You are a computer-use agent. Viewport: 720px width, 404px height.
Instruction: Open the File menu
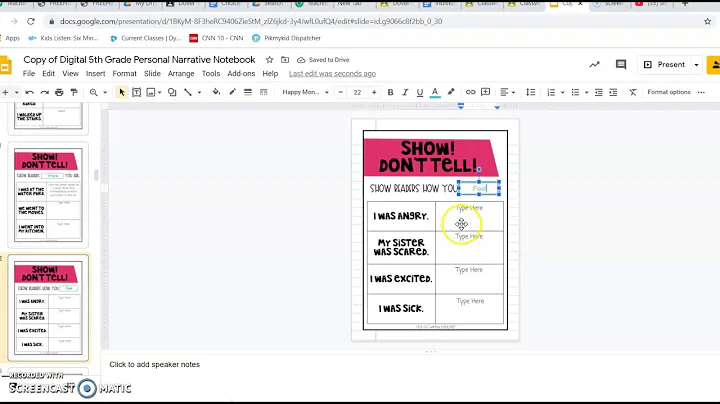[29, 73]
